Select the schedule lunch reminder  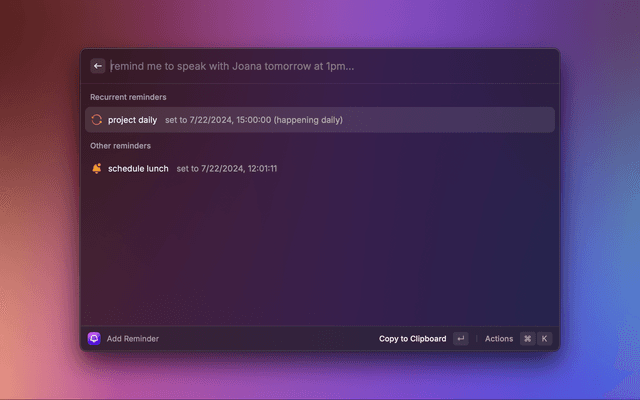138,168
